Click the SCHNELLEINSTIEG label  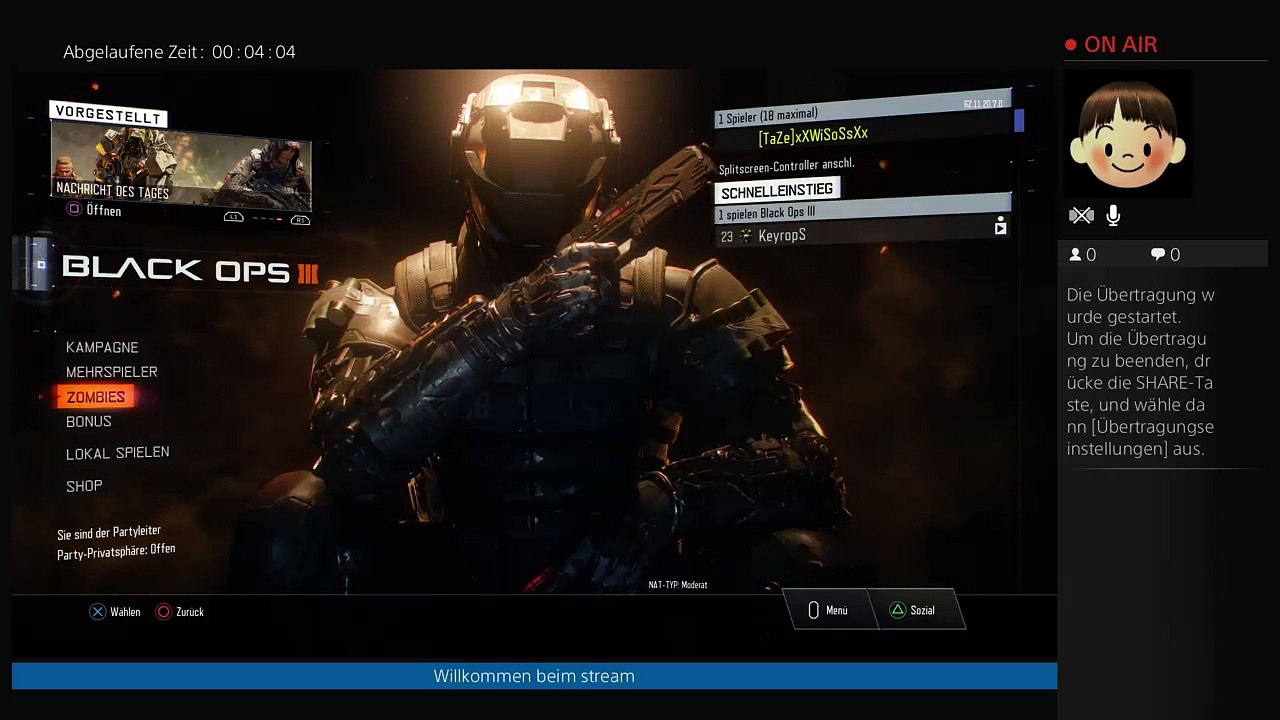point(777,191)
